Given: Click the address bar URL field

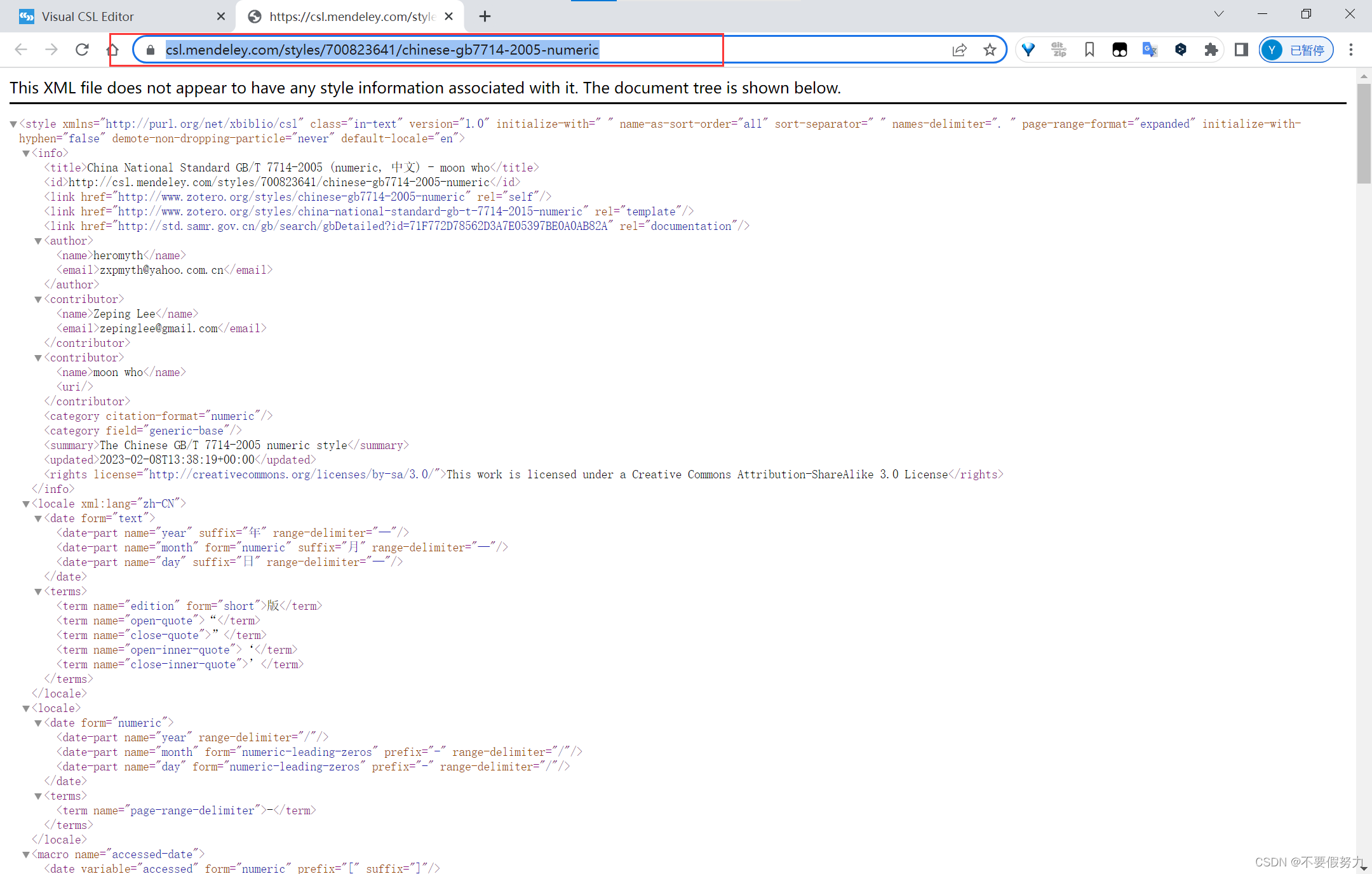Looking at the screenshot, I should (x=381, y=50).
